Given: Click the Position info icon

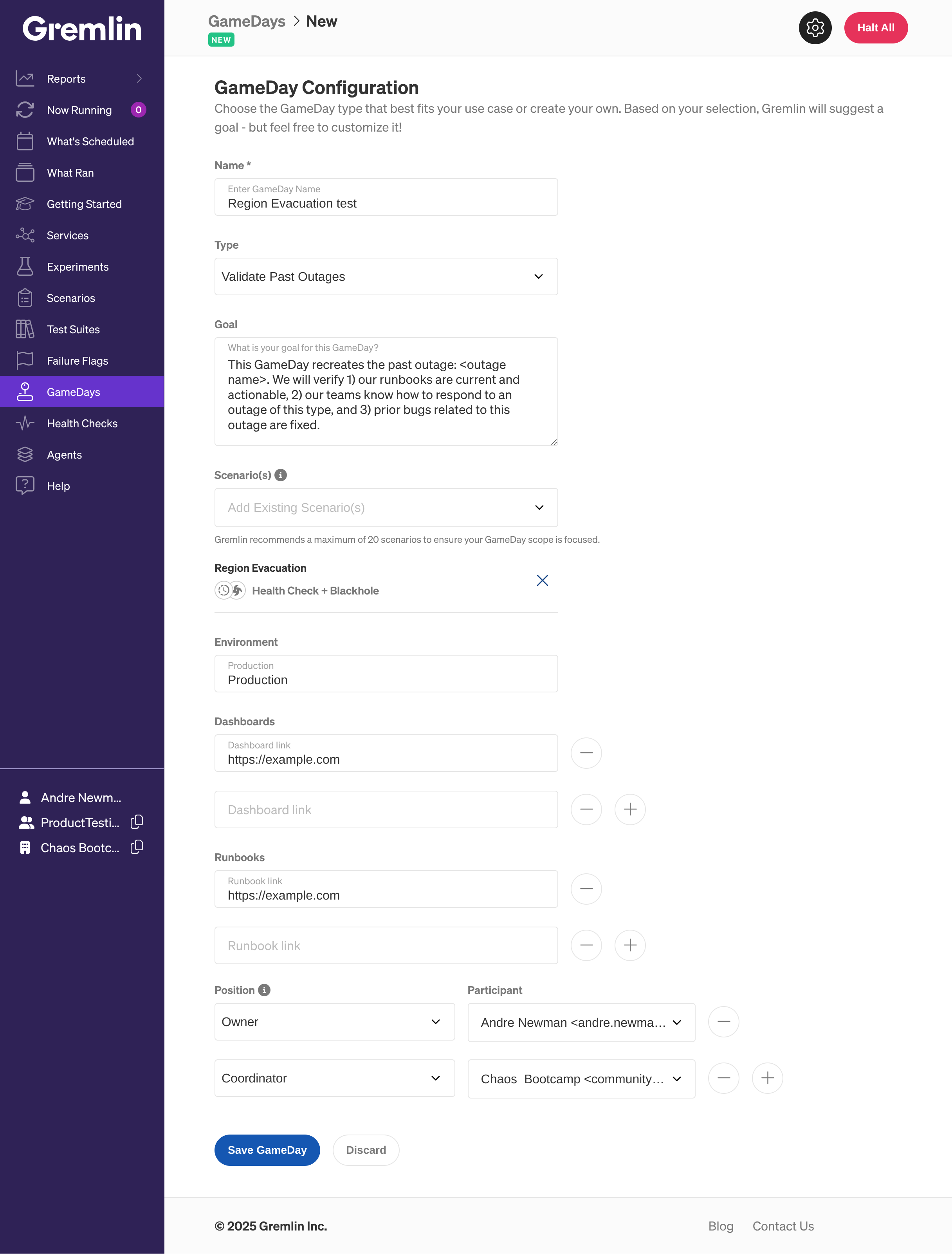Looking at the screenshot, I should [264, 990].
